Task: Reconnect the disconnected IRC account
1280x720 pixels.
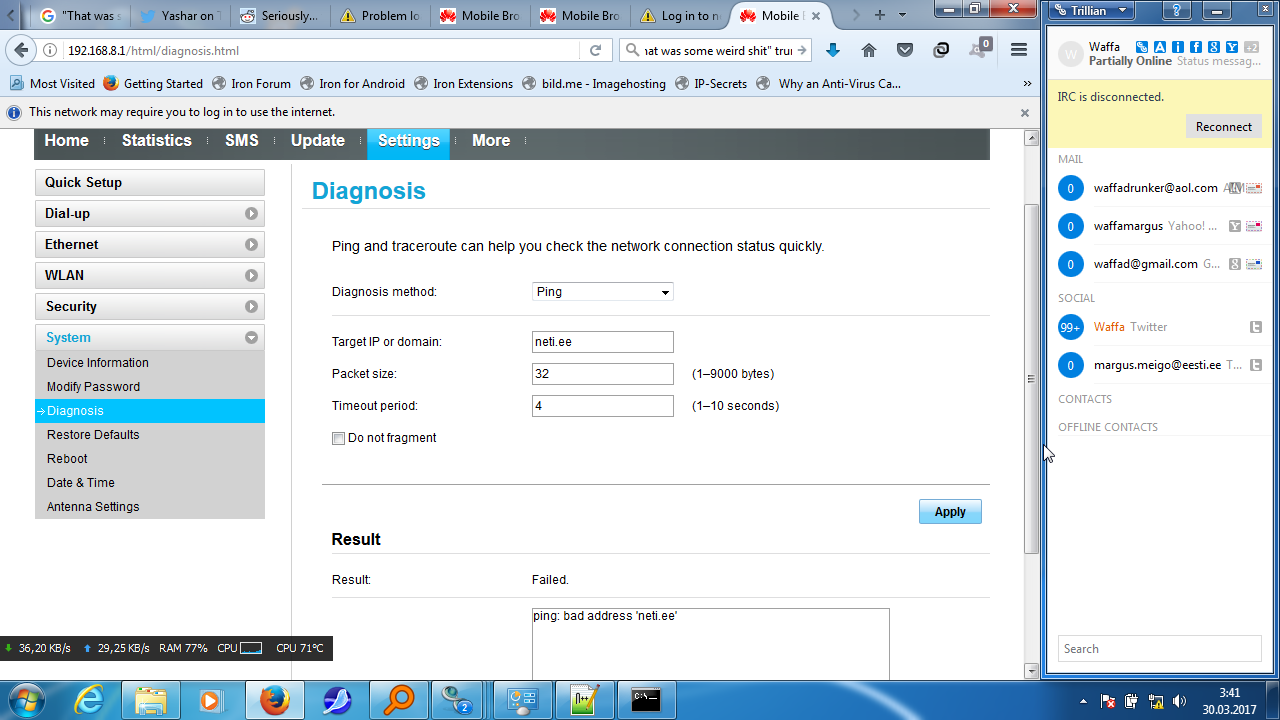Action: coord(1224,126)
